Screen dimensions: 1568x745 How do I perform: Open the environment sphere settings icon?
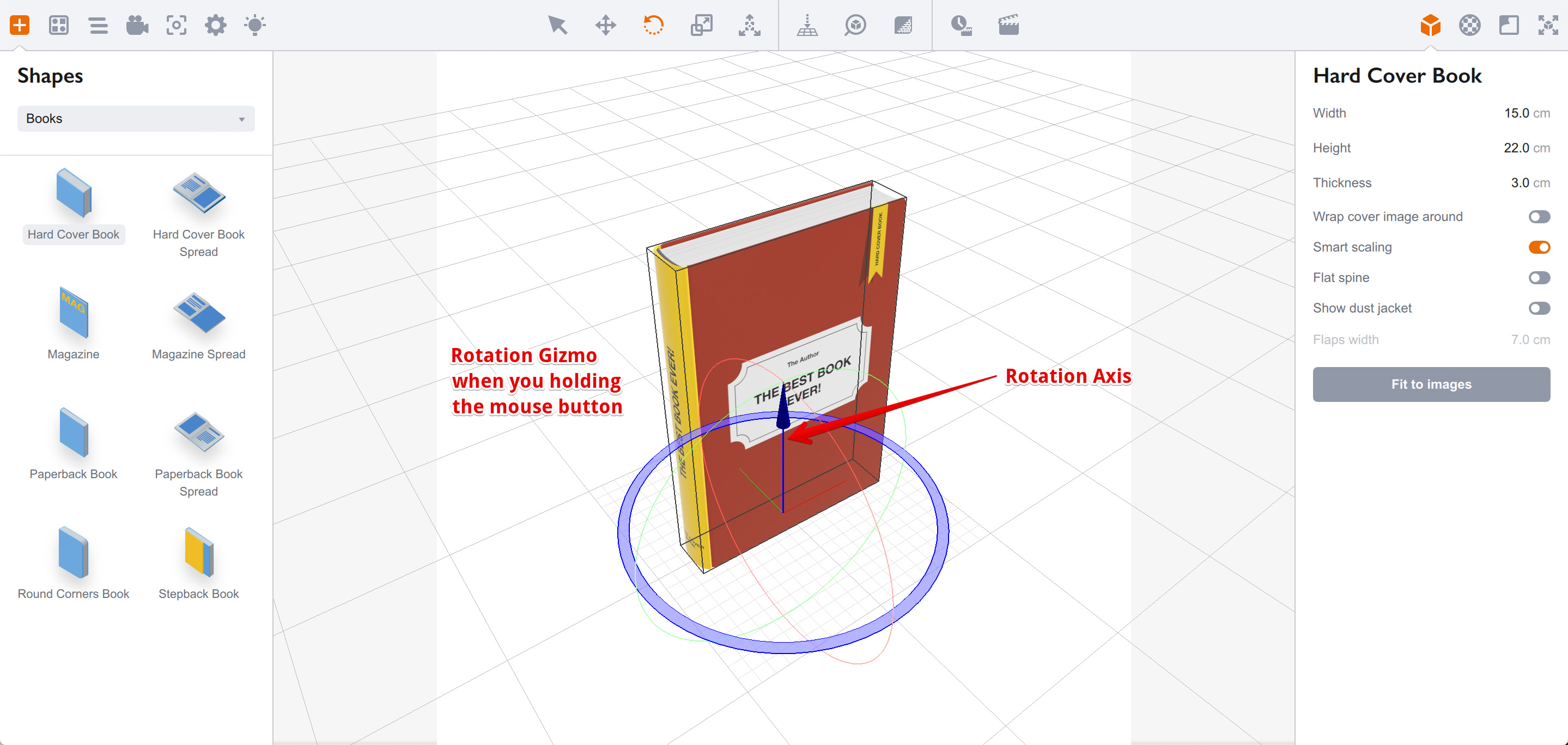(1469, 25)
